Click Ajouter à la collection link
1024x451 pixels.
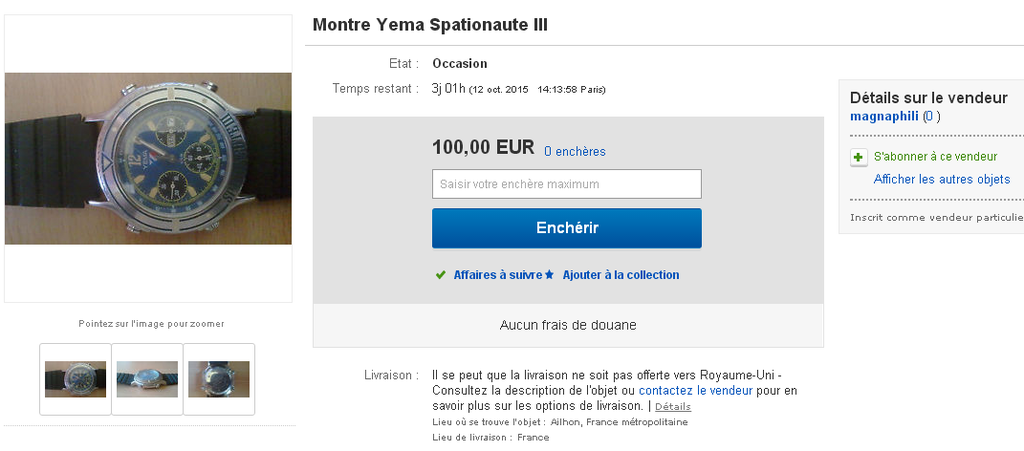[620, 275]
